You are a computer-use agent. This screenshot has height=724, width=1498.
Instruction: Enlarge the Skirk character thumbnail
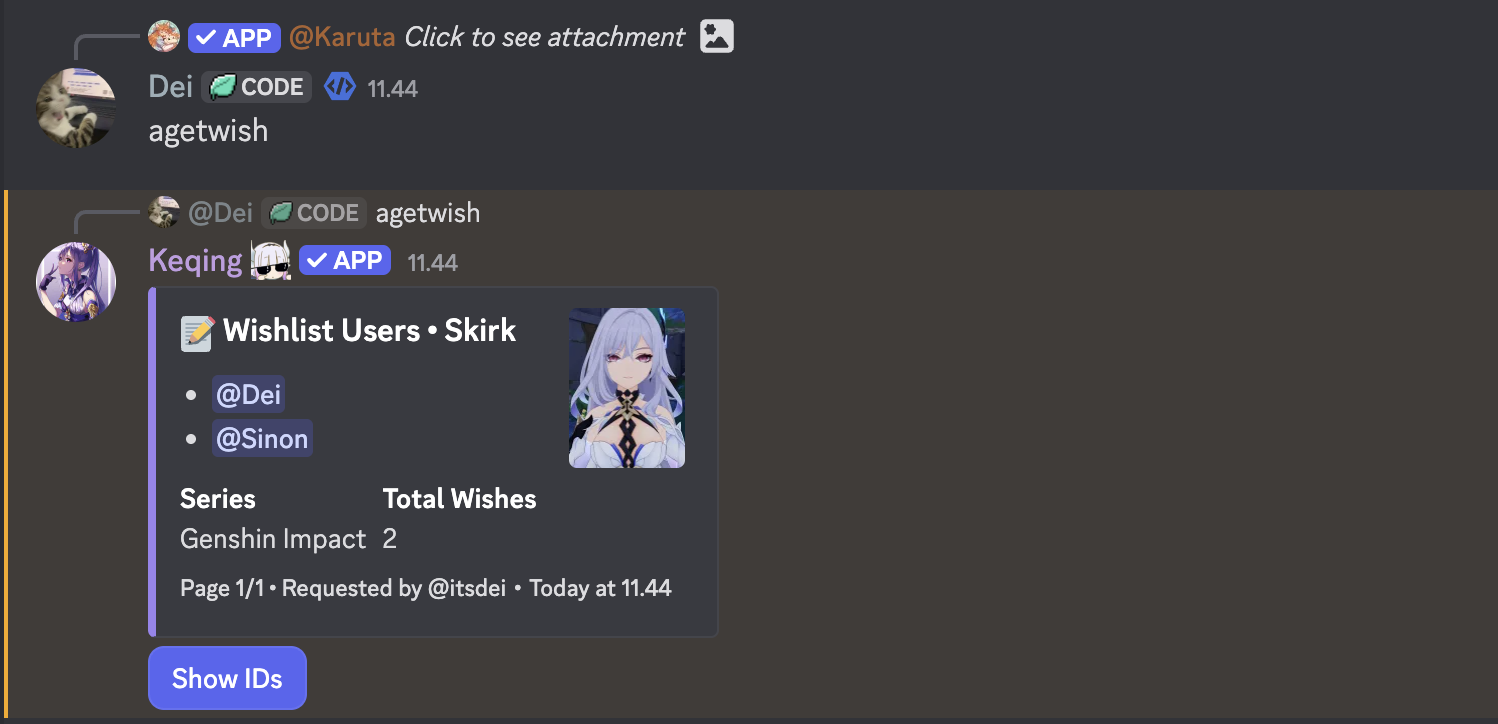(x=627, y=388)
